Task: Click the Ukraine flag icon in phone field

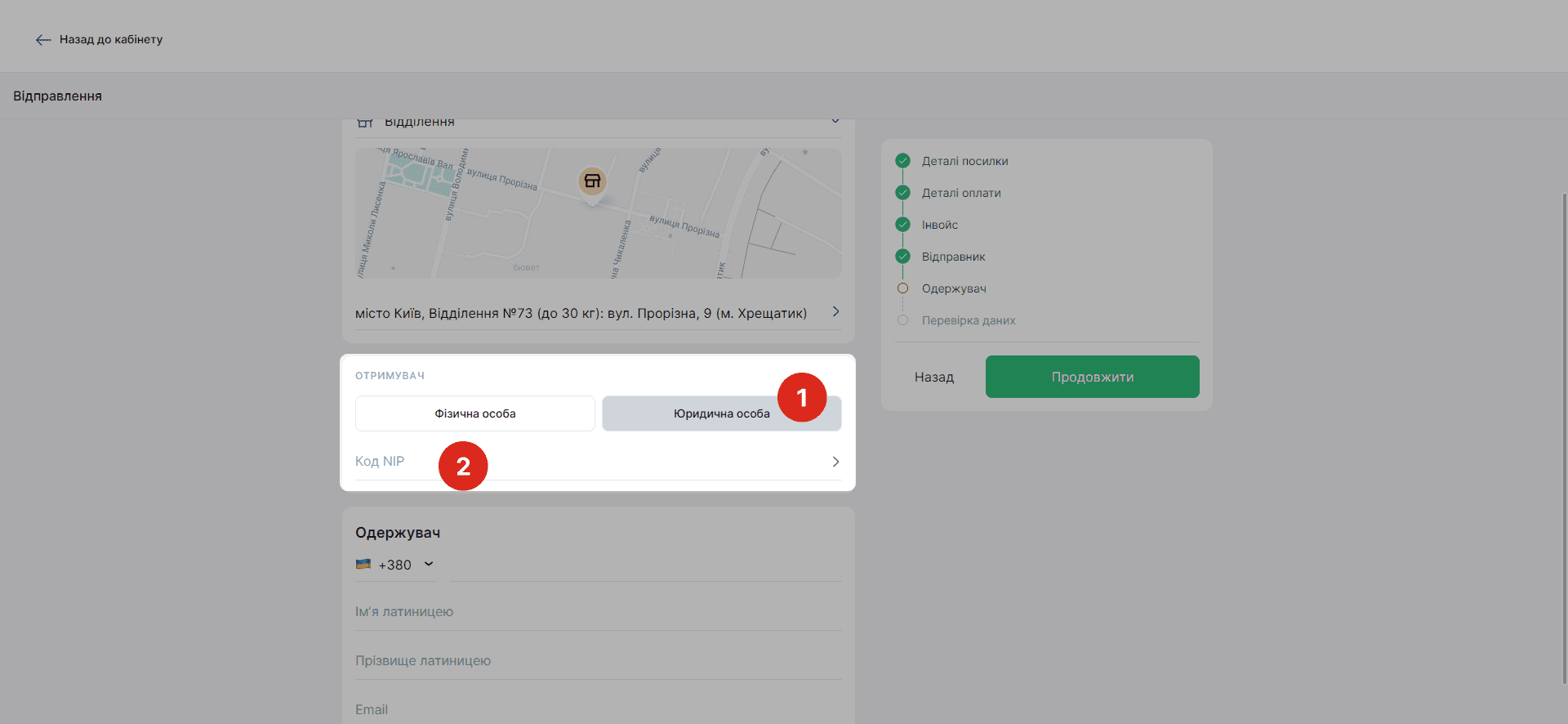Action: point(363,565)
